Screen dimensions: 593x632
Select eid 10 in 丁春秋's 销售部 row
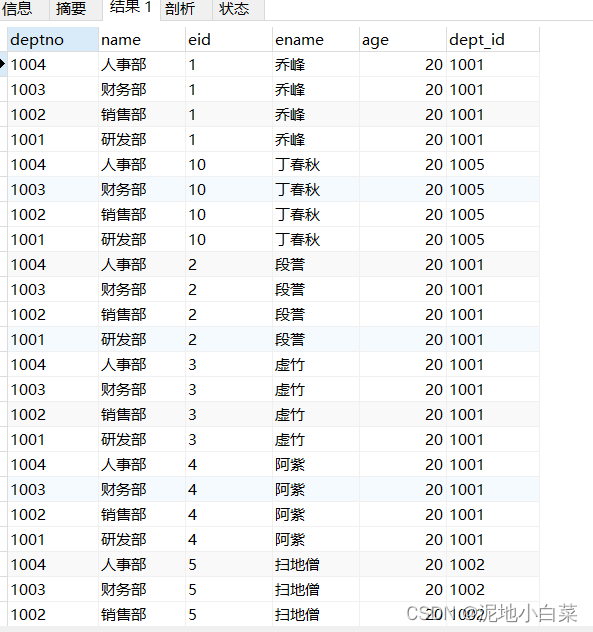click(x=229, y=214)
